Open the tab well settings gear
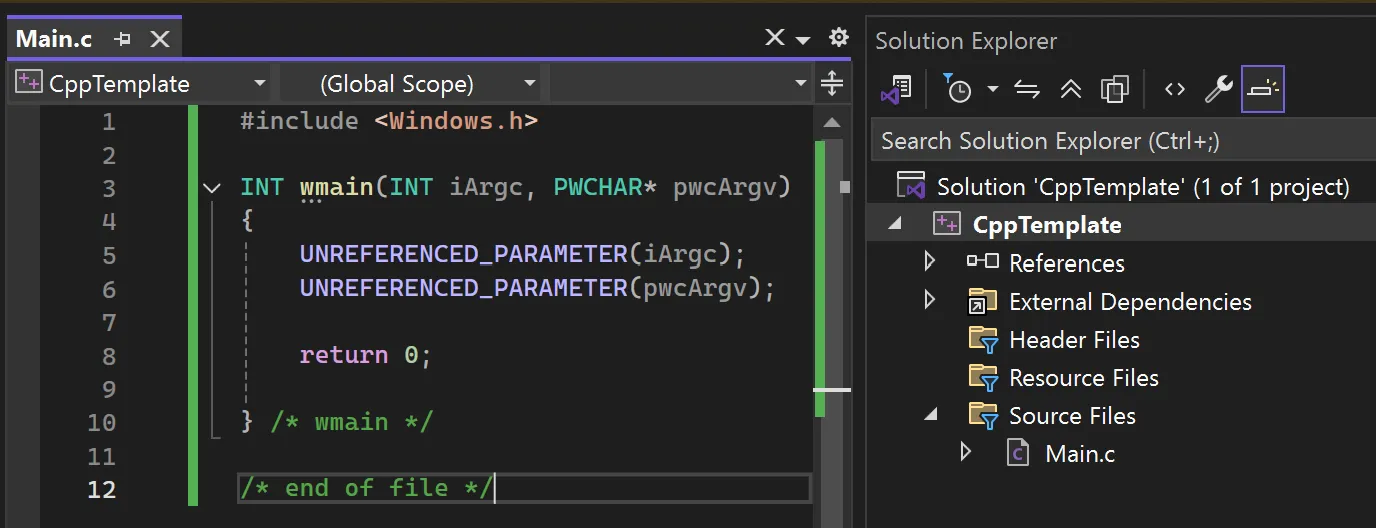This screenshot has height=528, width=1376. pyautogui.click(x=838, y=38)
